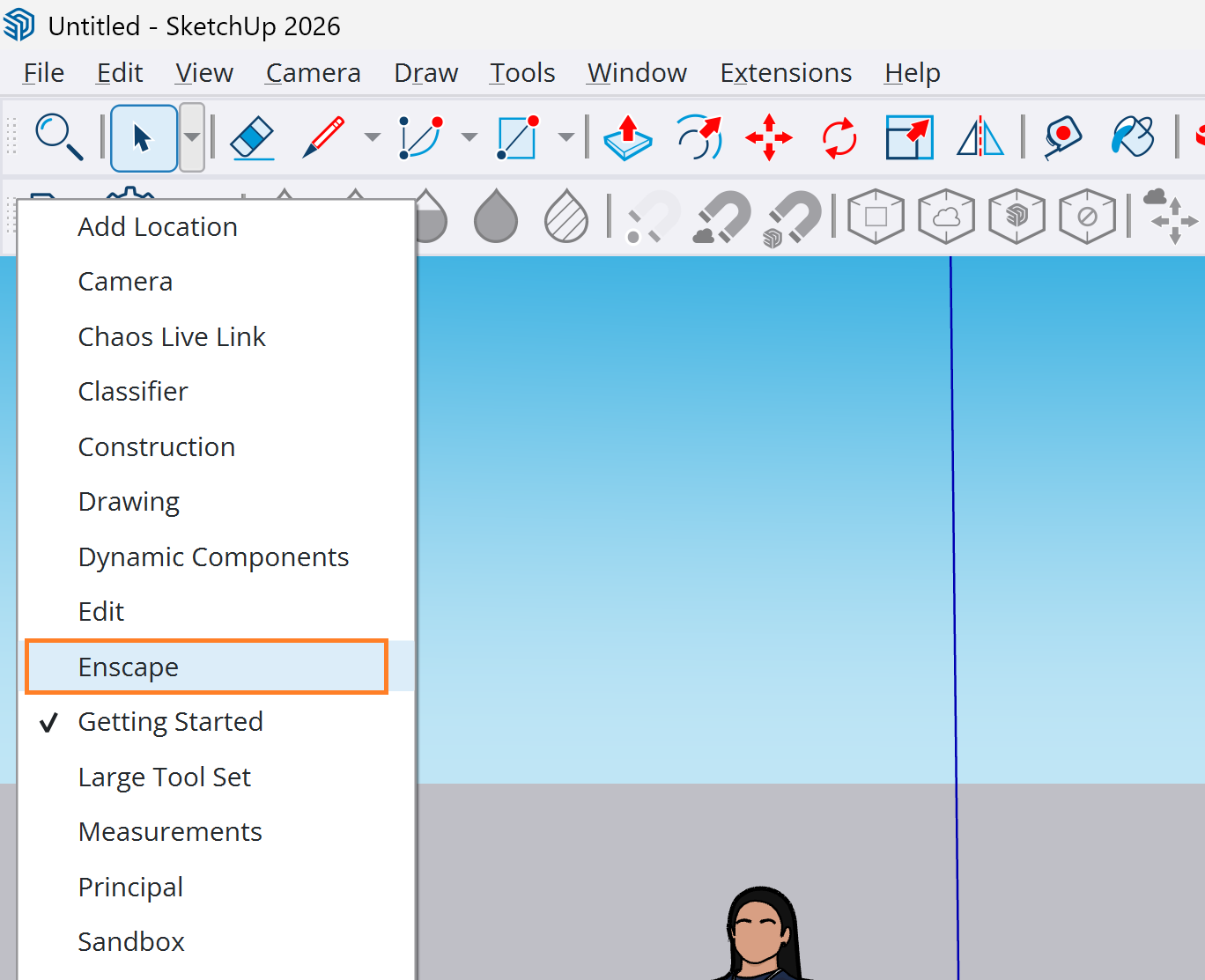The height and width of the screenshot is (980, 1205).
Task: Open the Window menu
Action: [x=638, y=73]
